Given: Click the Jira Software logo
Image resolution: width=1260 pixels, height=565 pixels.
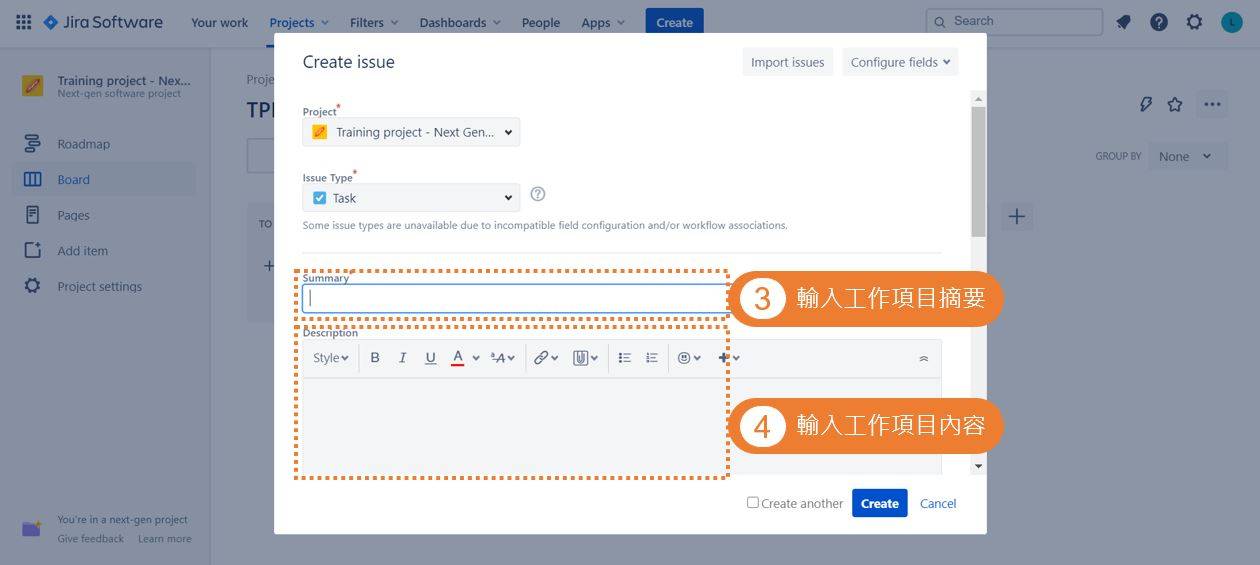Looking at the screenshot, I should pos(103,22).
